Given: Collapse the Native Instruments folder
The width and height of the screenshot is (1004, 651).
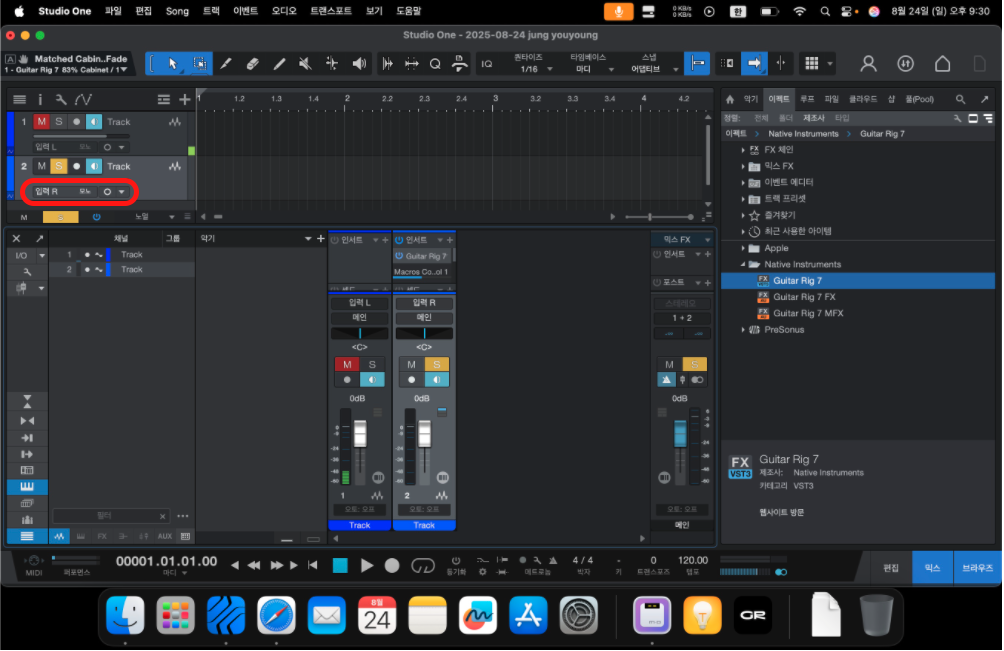Looking at the screenshot, I should click(x=743, y=264).
